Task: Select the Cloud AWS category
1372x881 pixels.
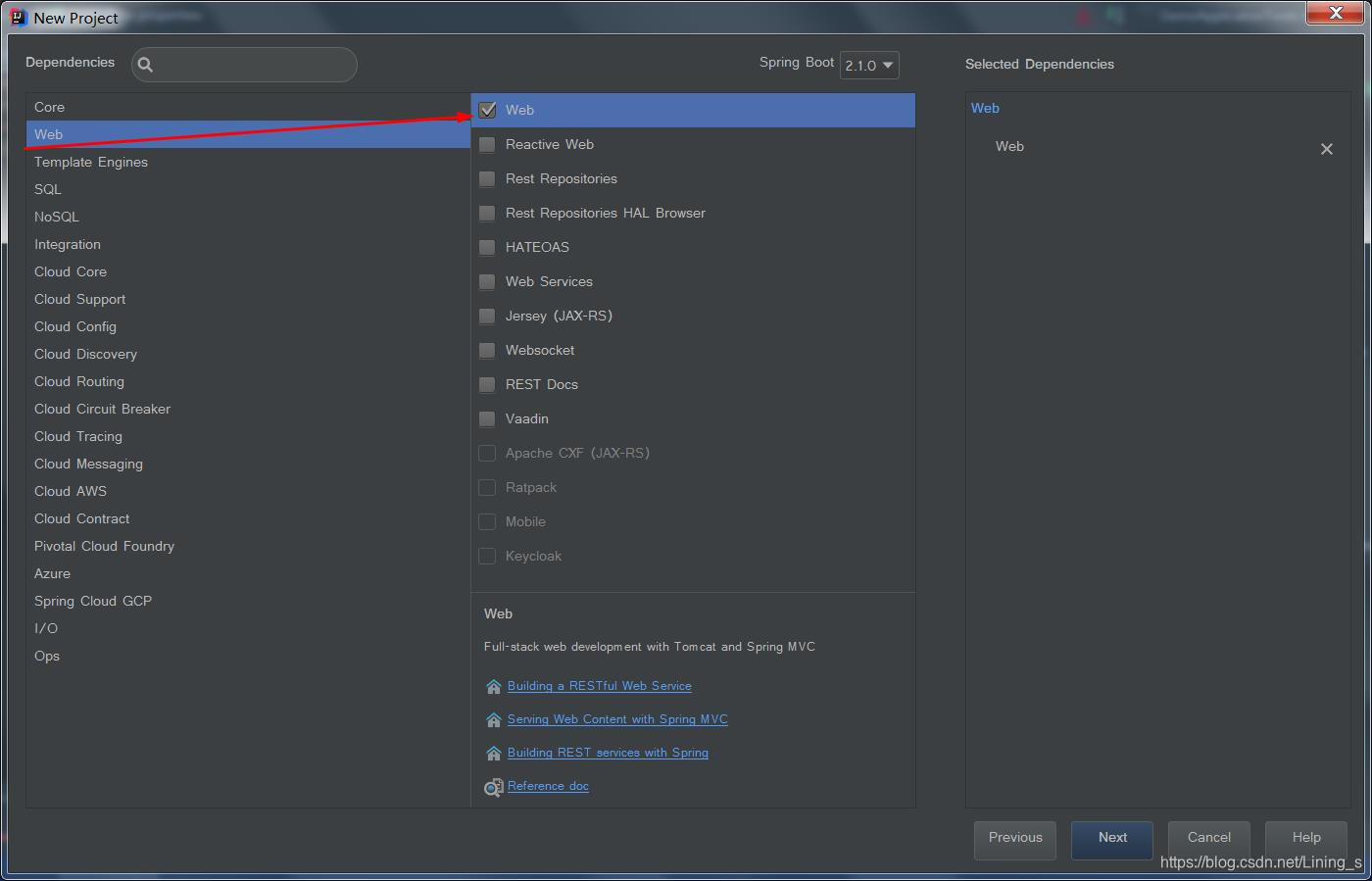Action: pyautogui.click(x=248, y=491)
